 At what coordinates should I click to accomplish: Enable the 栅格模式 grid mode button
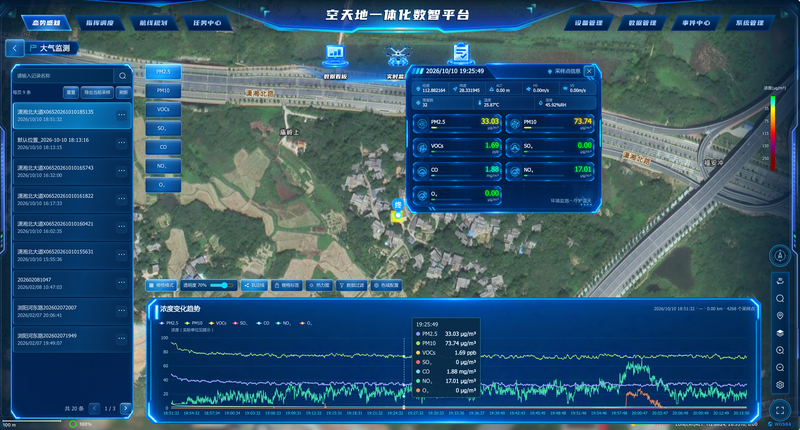point(161,285)
